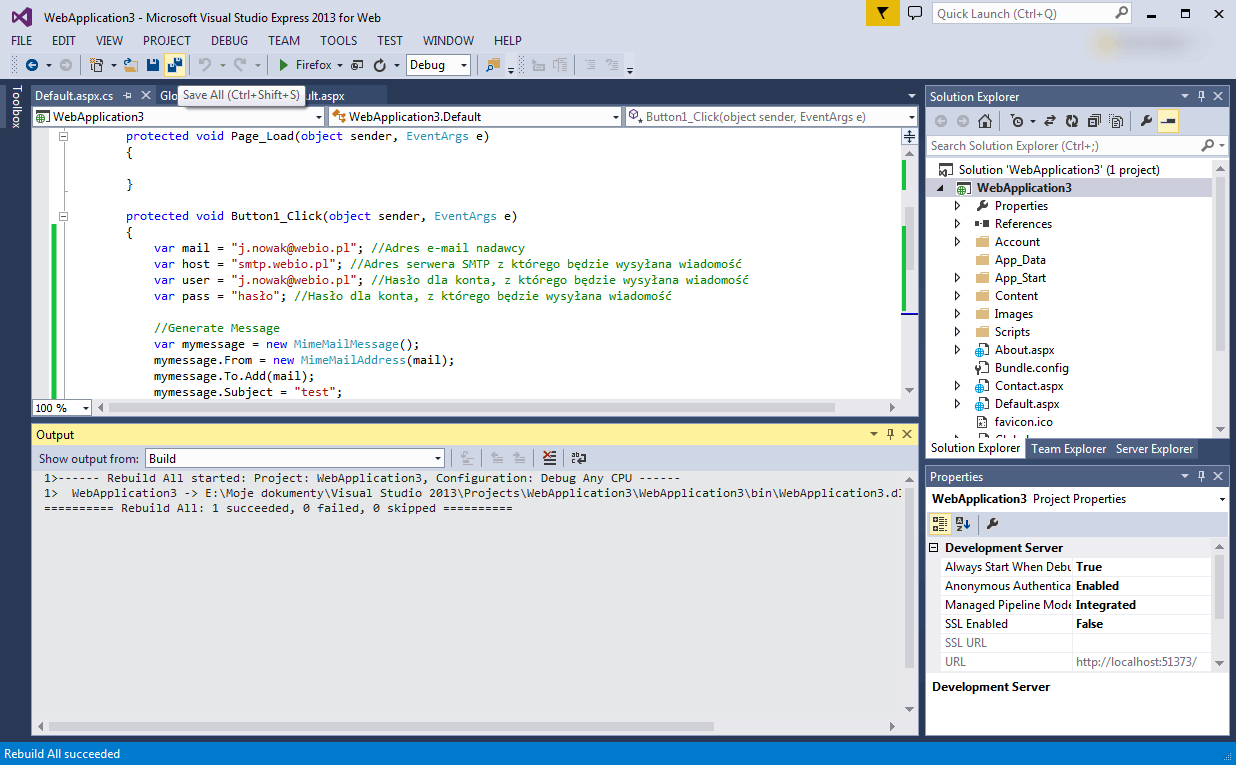Image resolution: width=1236 pixels, height=765 pixels.
Task: Select the Images folder in Solution Explorer
Action: tap(1014, 314)
